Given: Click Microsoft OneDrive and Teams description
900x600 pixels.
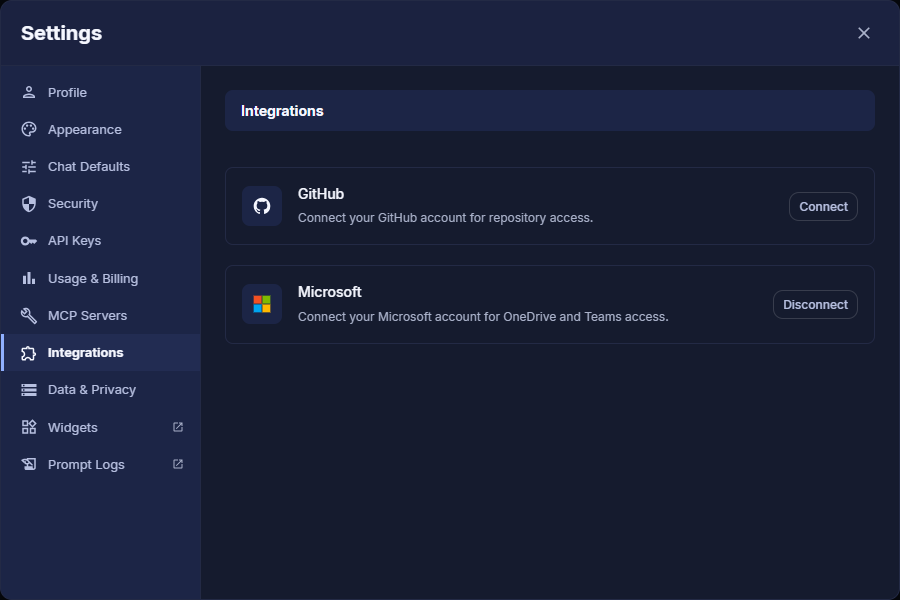Looking at the screenshot, I should point(483,317).
